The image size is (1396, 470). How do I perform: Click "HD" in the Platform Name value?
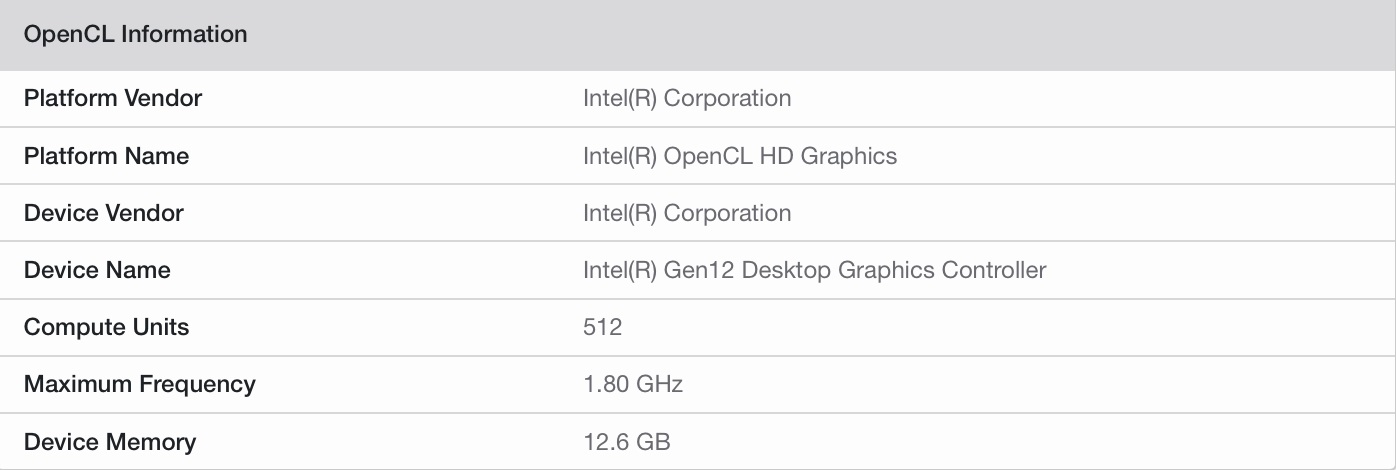(777, 156)
